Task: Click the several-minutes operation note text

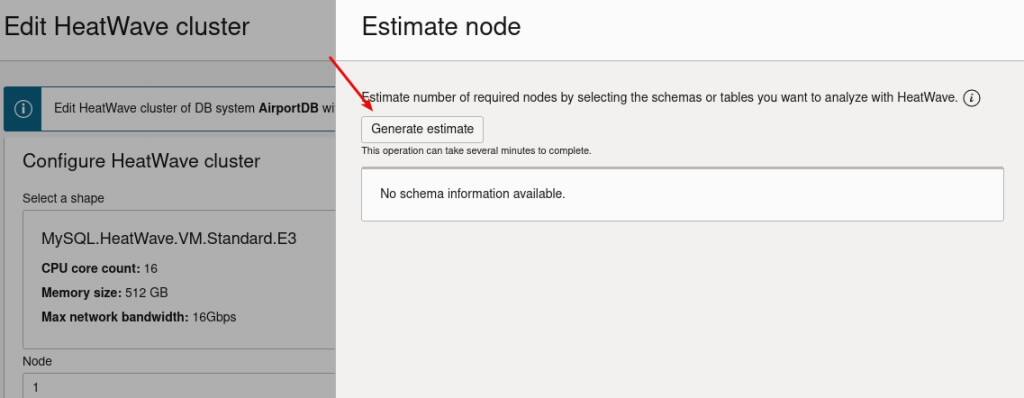Action: 476,151
